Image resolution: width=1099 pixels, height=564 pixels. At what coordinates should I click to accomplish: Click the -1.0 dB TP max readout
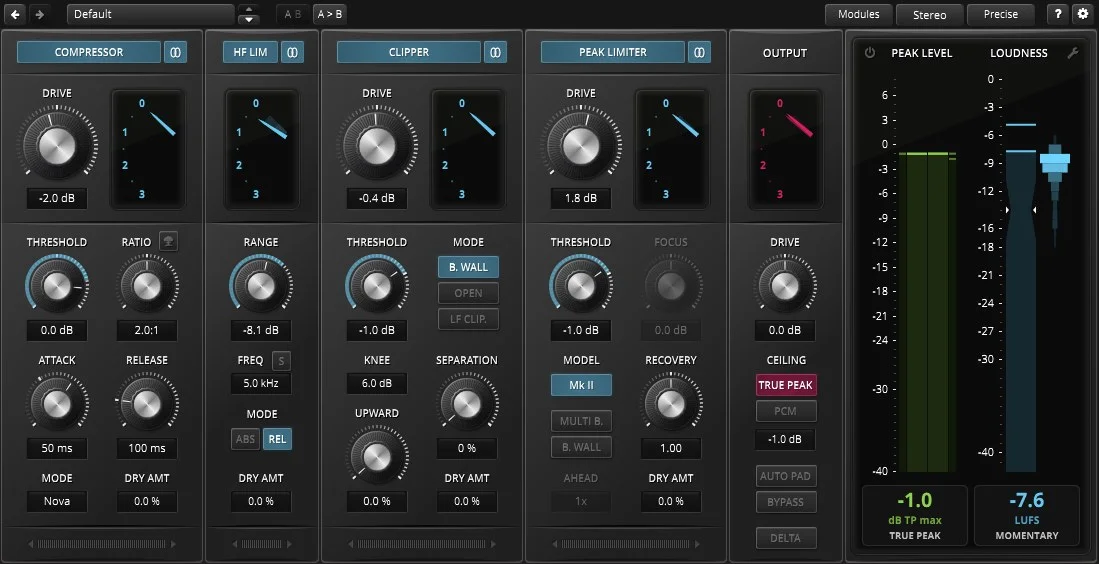point(915,515)
